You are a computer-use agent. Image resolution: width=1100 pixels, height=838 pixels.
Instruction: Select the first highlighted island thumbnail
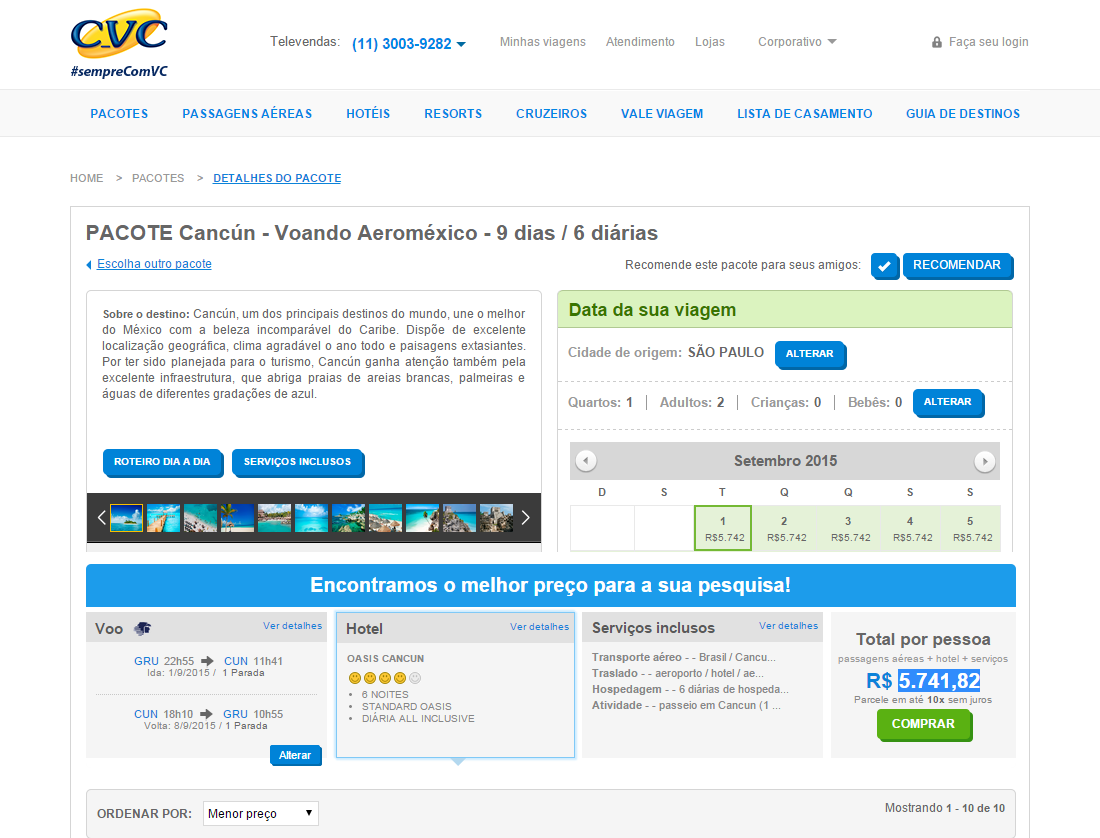coord(126,518)
